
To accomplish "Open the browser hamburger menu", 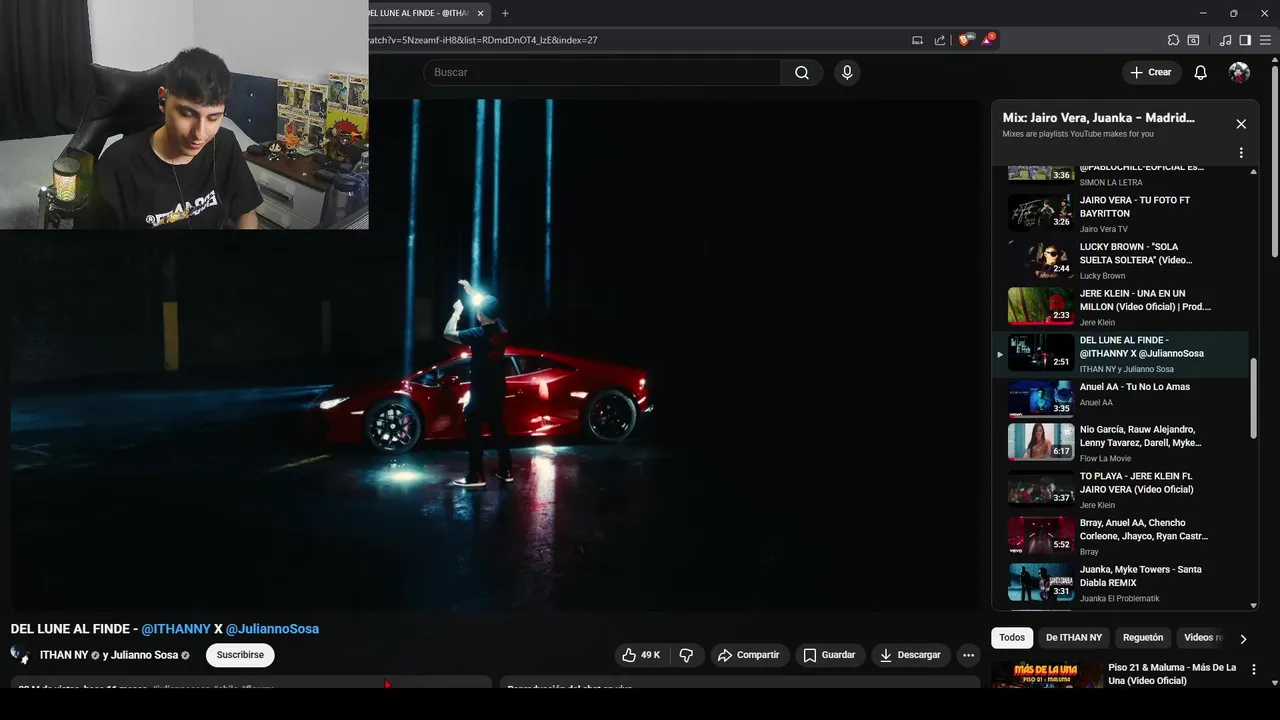I will click(x=1265, y=40).
